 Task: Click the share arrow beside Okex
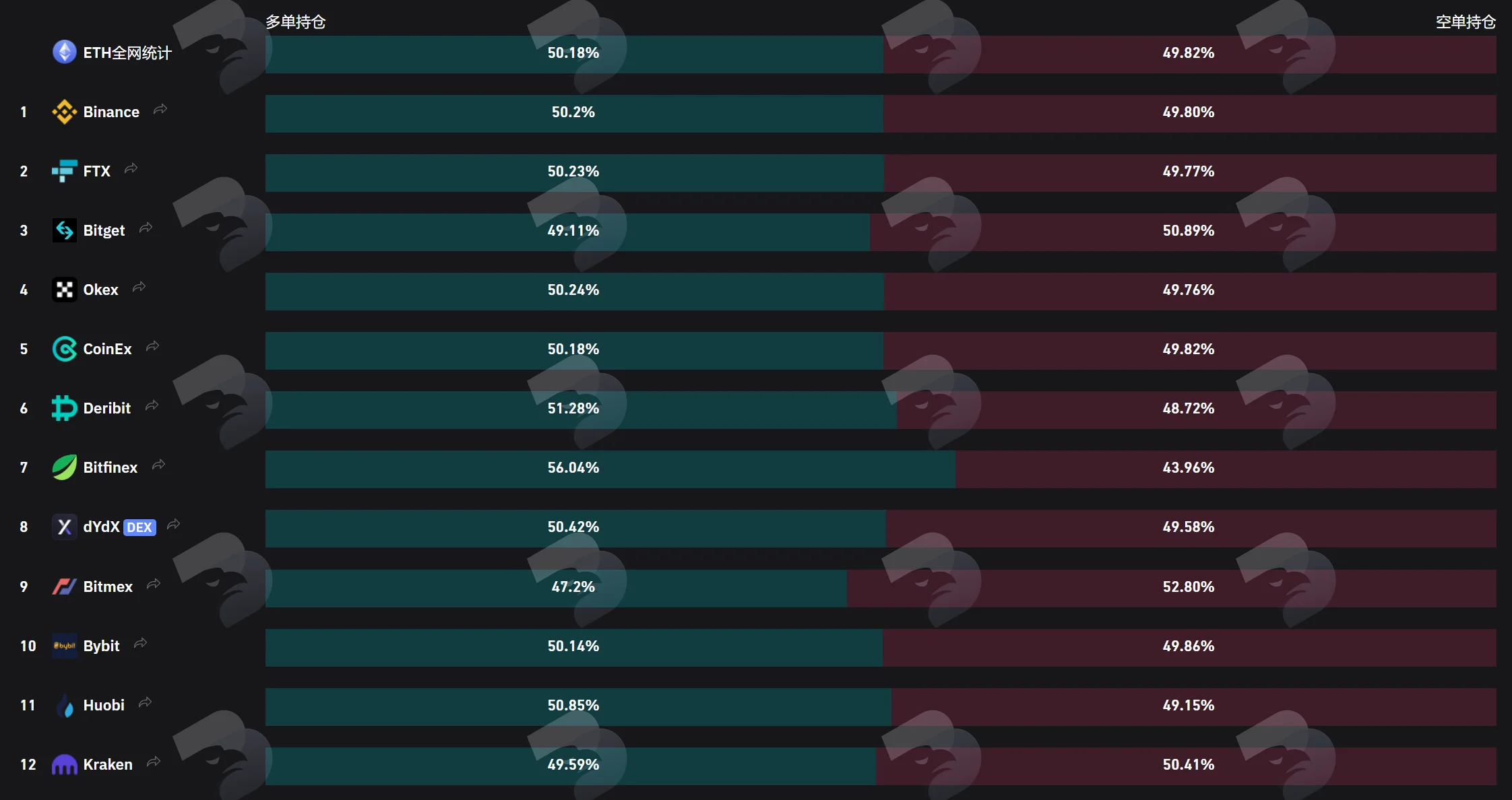(x=139, y=287)
